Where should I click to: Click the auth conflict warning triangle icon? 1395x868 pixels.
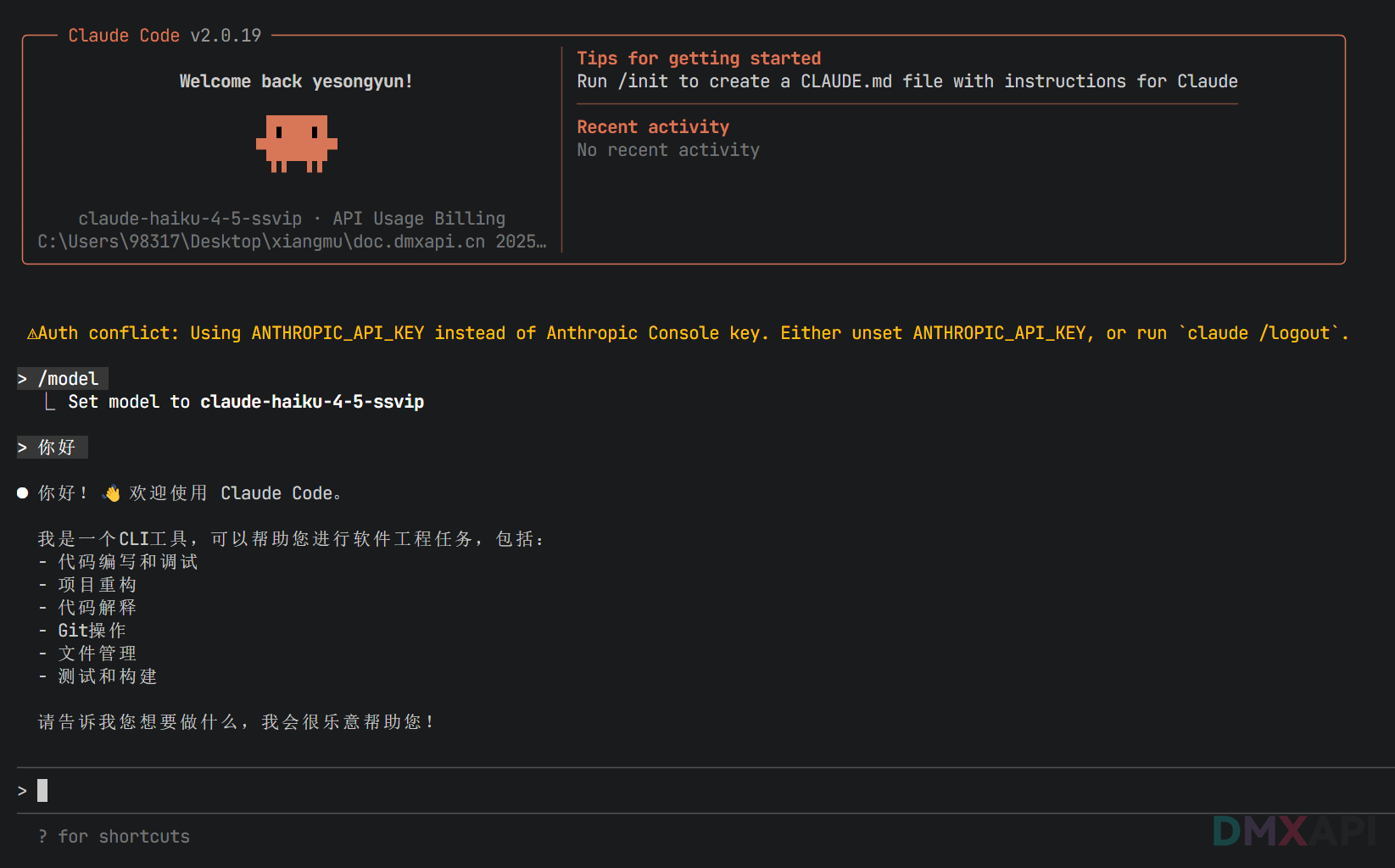pos(32,334)
